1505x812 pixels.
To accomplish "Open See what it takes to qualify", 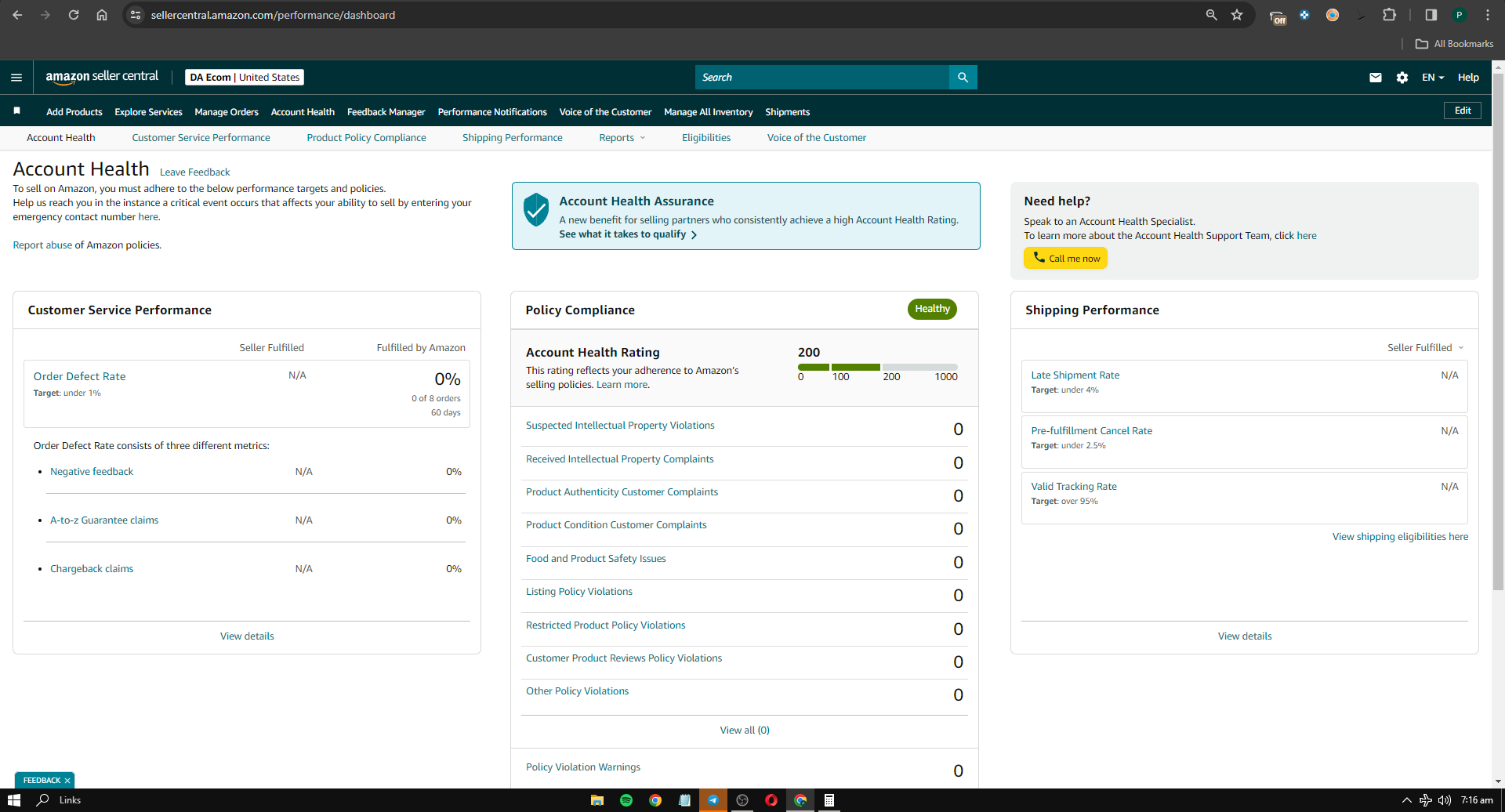I will (x=628, y=234).
